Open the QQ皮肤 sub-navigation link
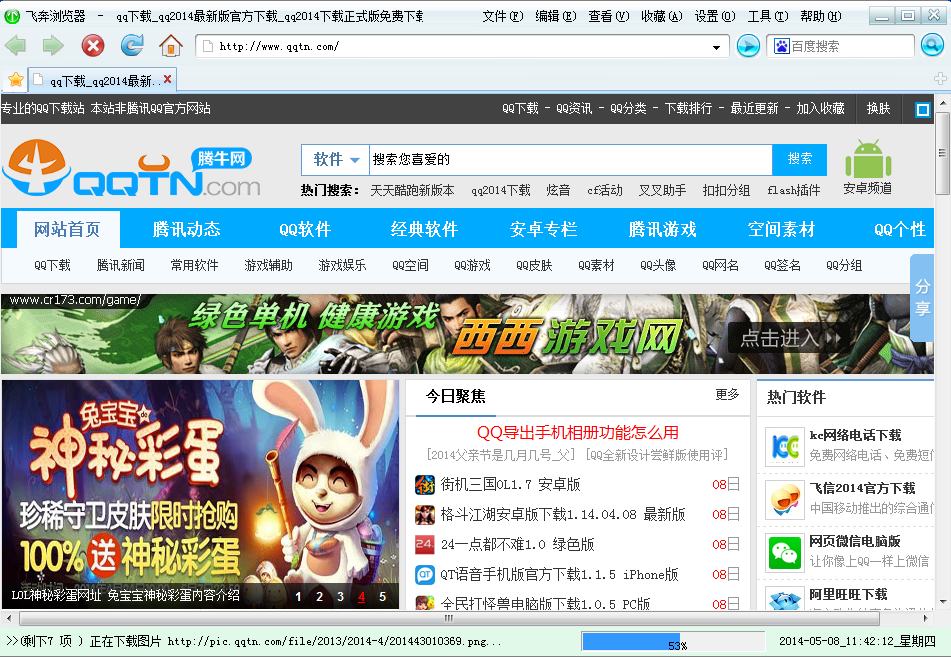Viewport: 951px width, 657px height. tap(534, 265)
